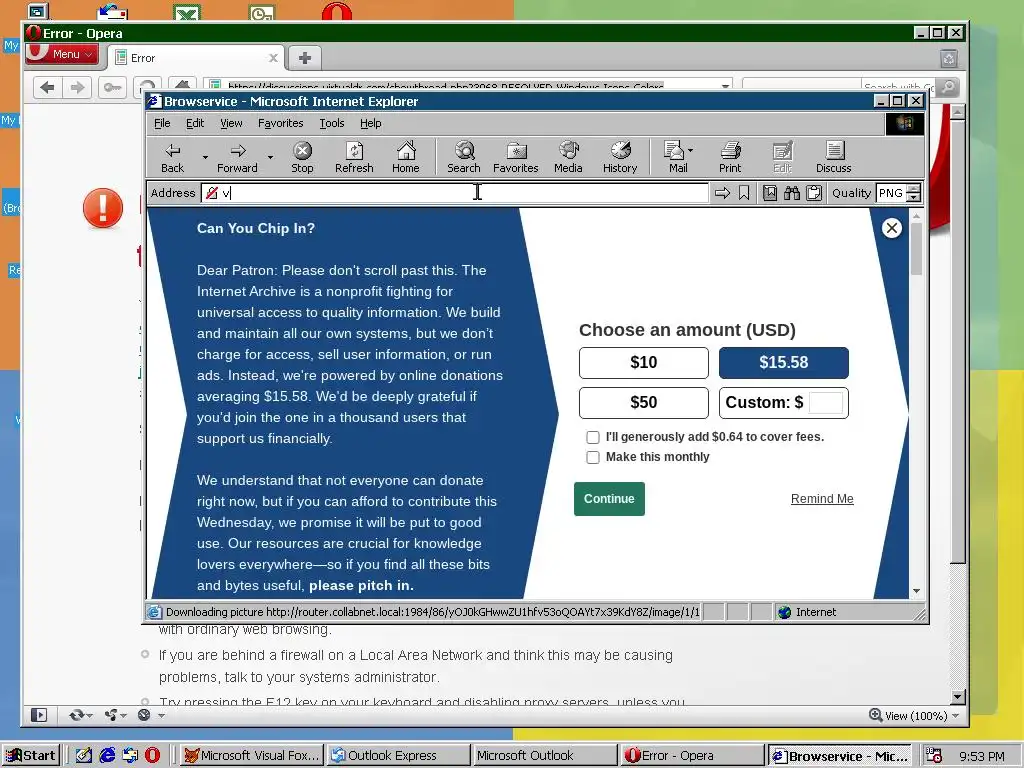
Task: Select the $15.58 donation amount
Action: 784,362
